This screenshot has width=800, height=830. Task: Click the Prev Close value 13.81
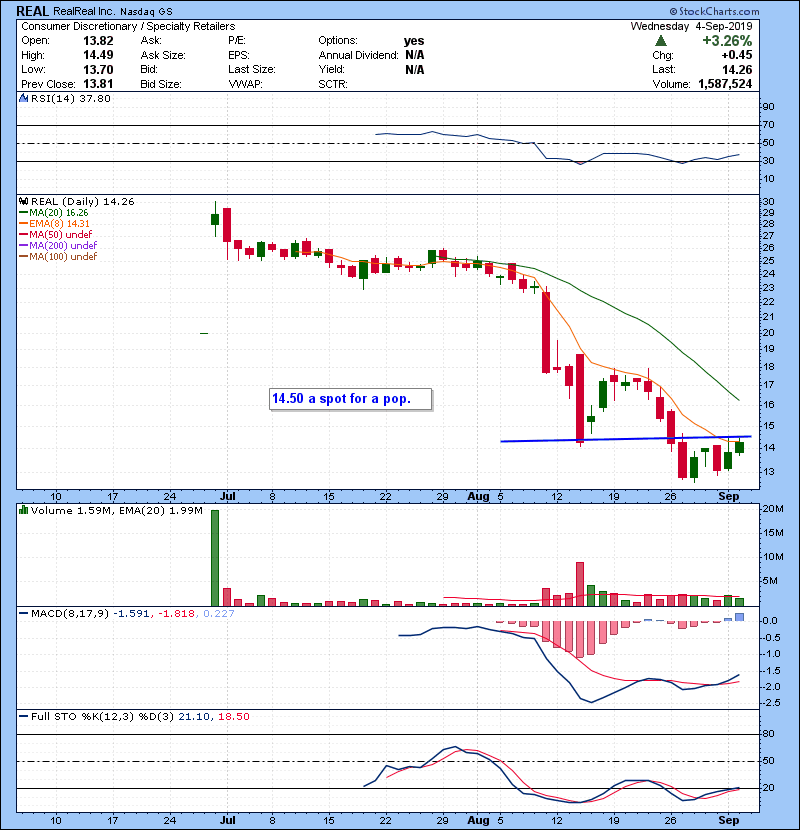(98, 84)
